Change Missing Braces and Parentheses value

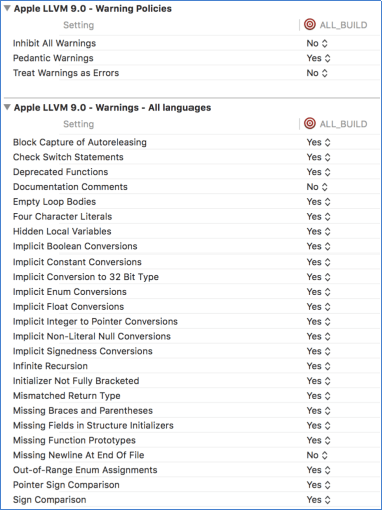[x=318, y=410]
